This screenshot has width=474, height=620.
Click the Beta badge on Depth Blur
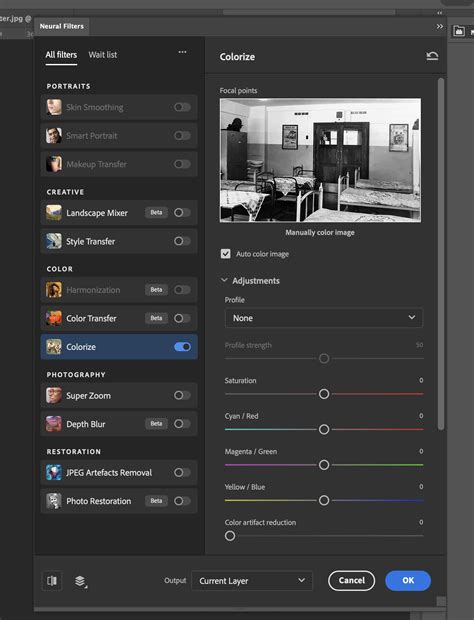click(x=156, y=424)
